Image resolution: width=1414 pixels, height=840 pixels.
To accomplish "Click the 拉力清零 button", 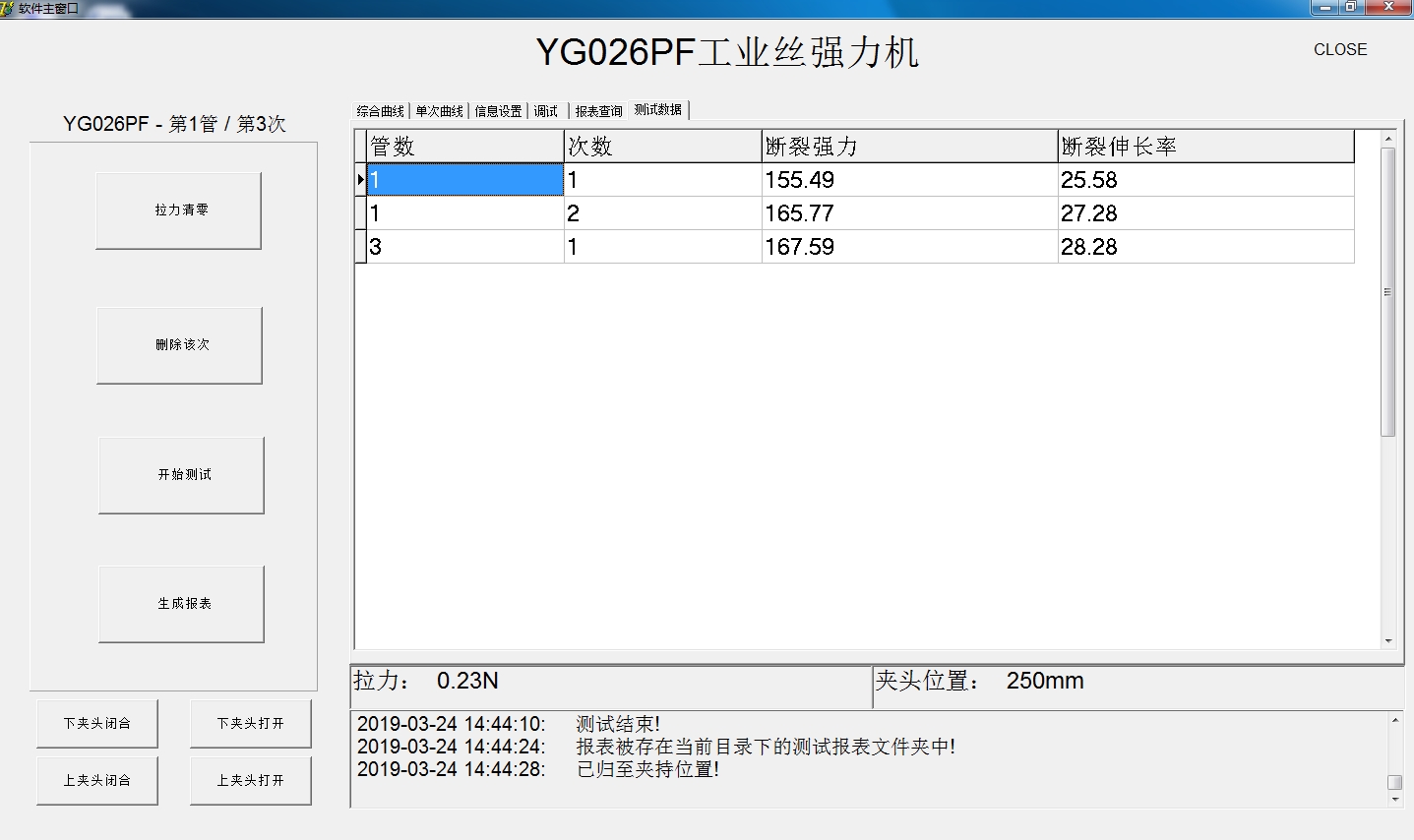I will click(178, 210).
